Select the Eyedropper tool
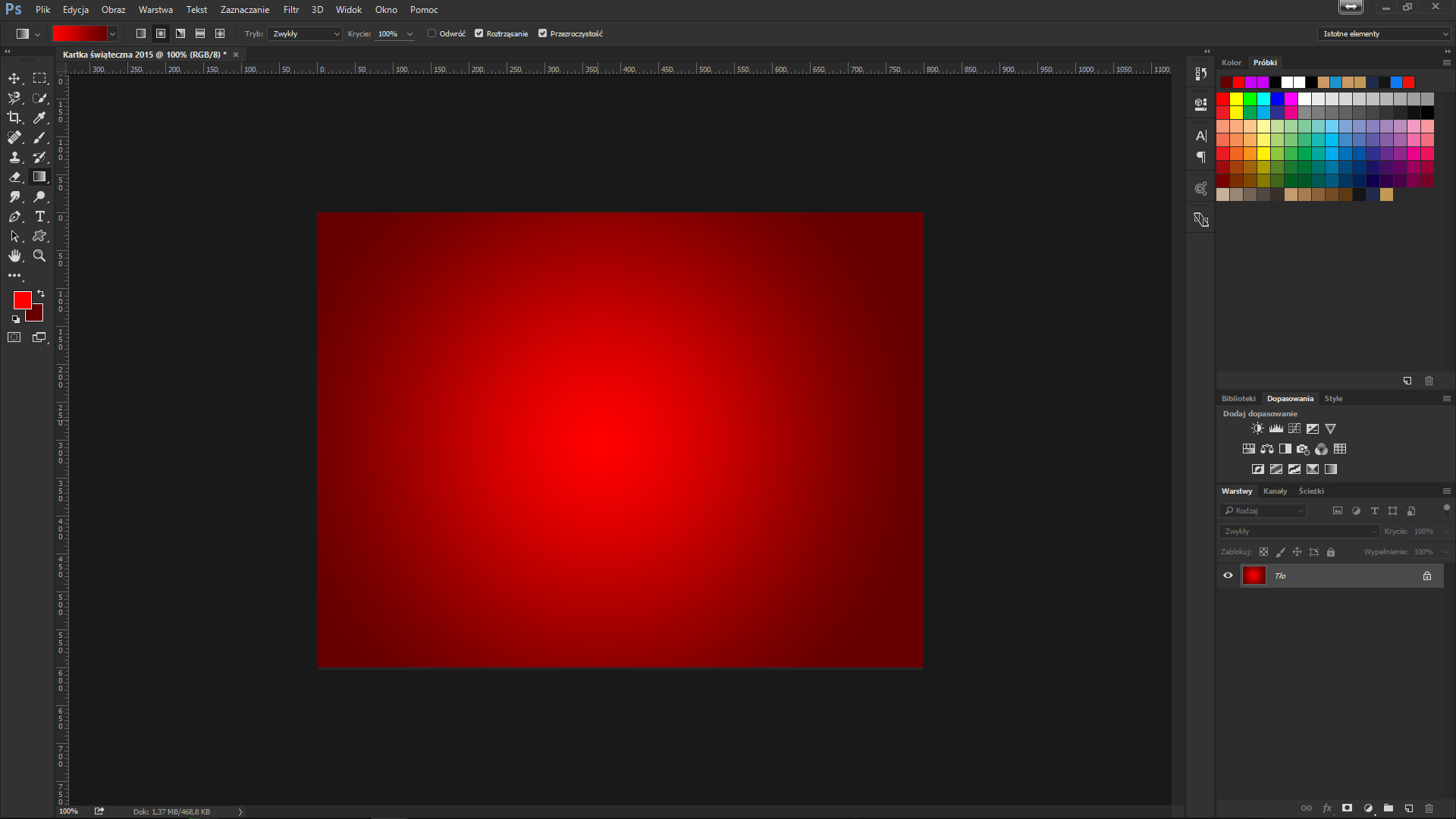This screenshot has width=1456, height=819. (39, 118)
